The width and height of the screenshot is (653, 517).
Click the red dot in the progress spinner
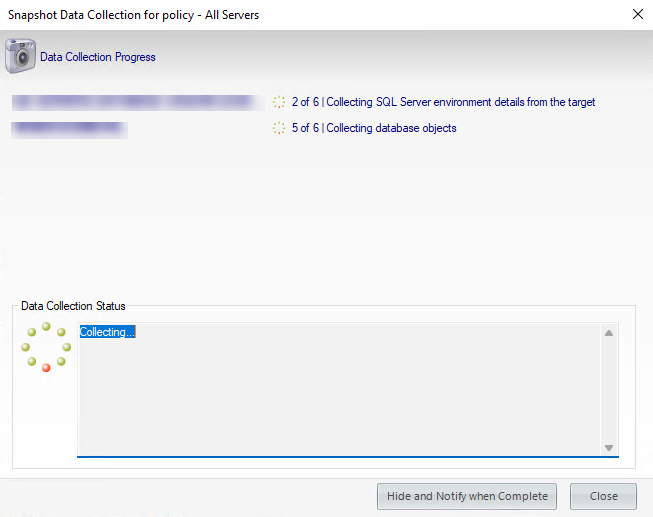tap(46, 368)
